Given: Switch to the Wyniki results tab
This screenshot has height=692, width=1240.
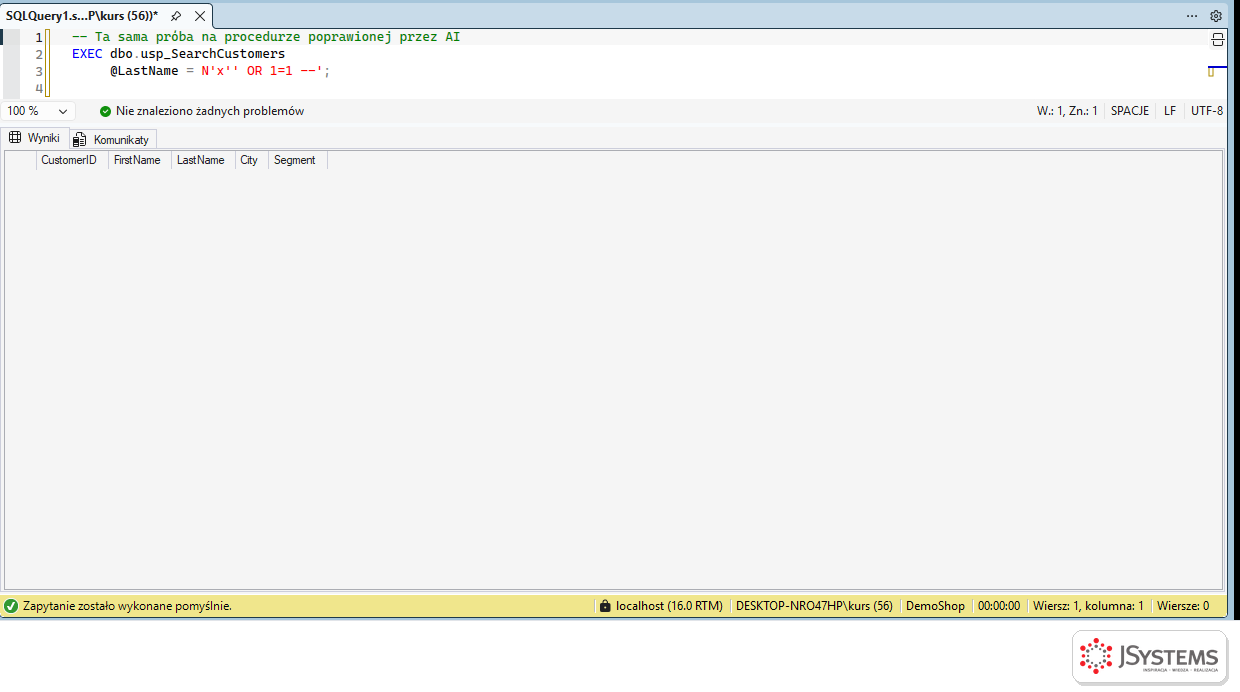Looking at the screenshot, I should pyautogui.click(x=35, y=138).
